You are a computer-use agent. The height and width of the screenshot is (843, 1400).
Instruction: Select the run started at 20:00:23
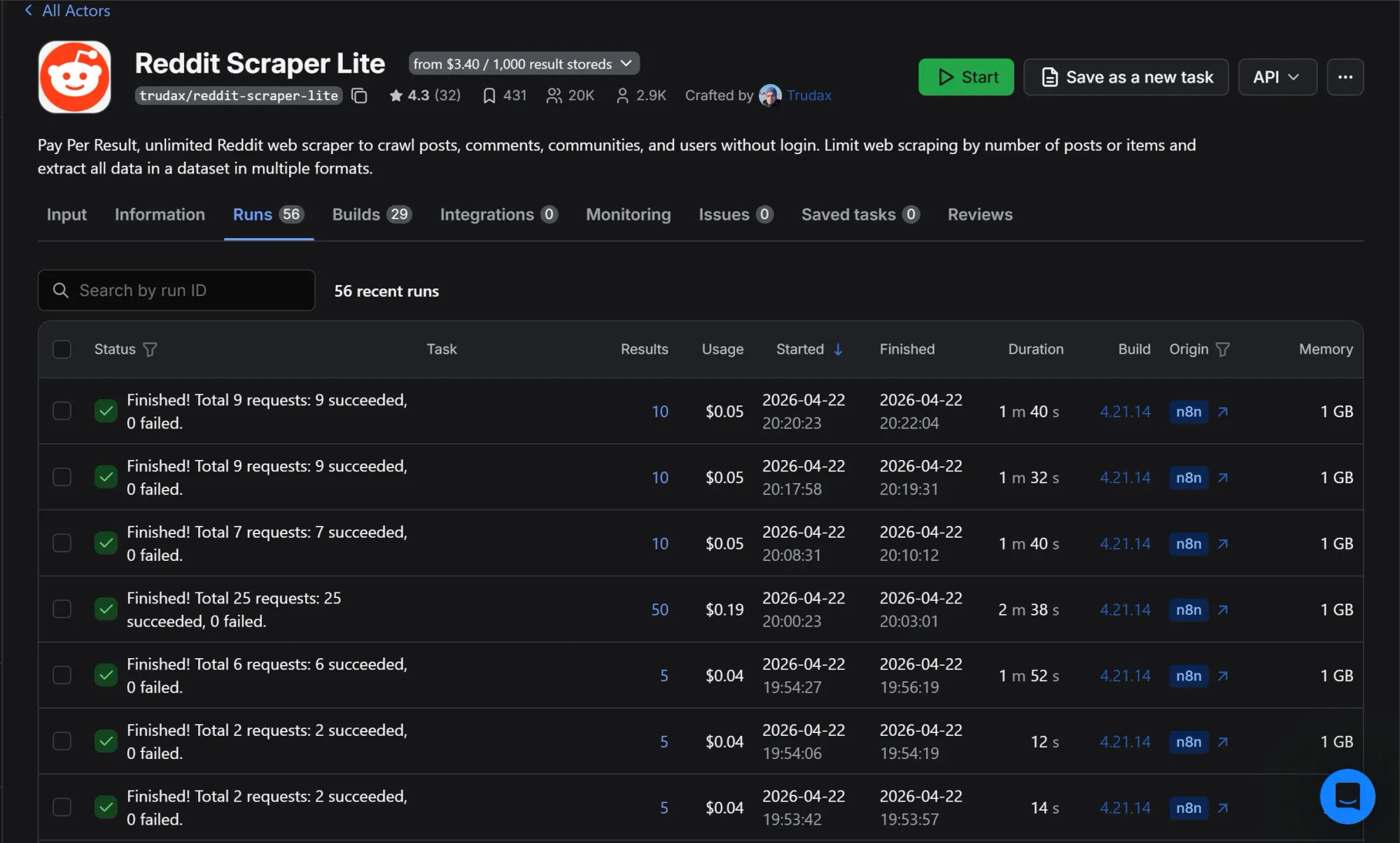[x=62, y=609]
